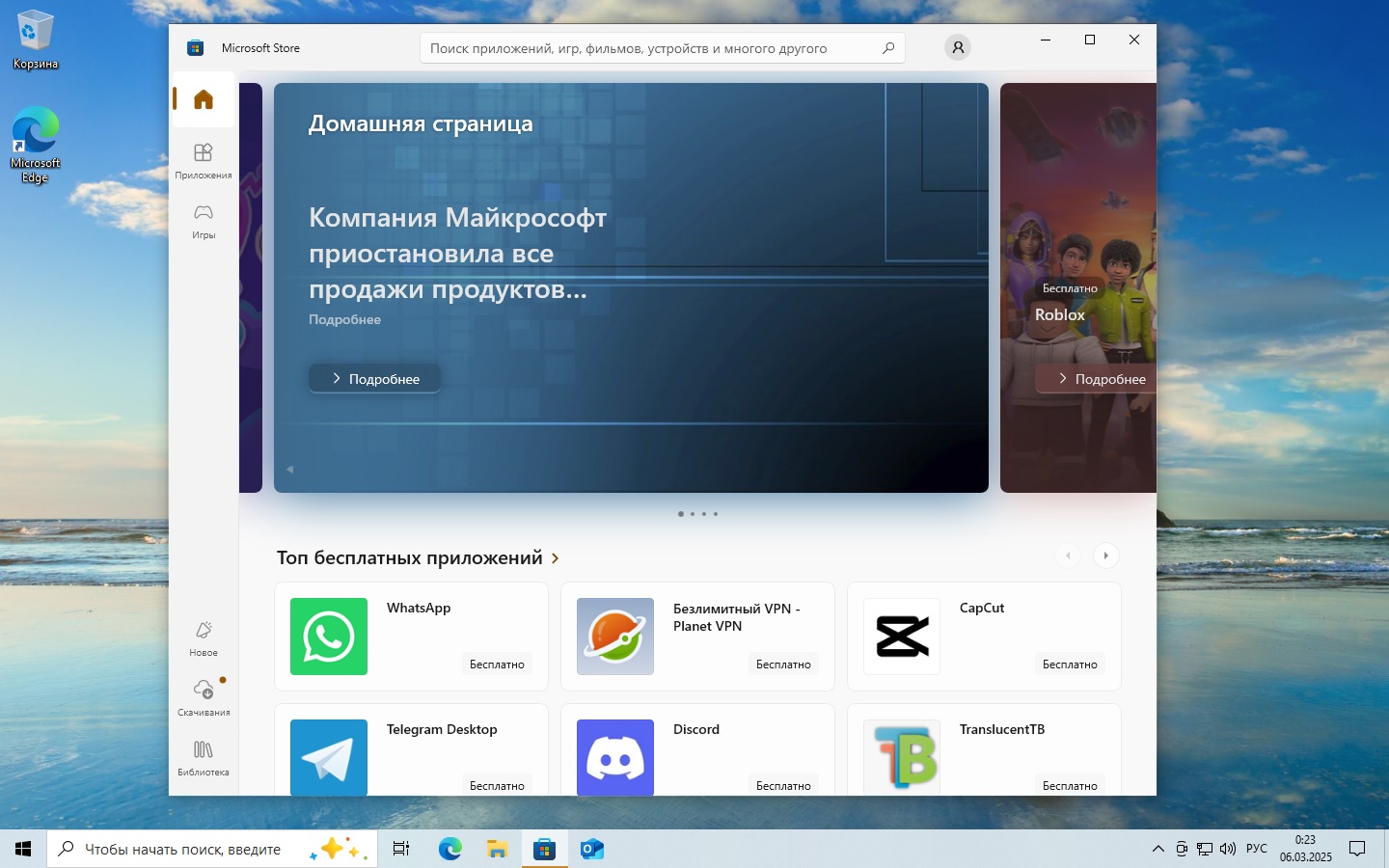
Task: Open the WhatsApp app icon
Action: [x=329, y=637]
